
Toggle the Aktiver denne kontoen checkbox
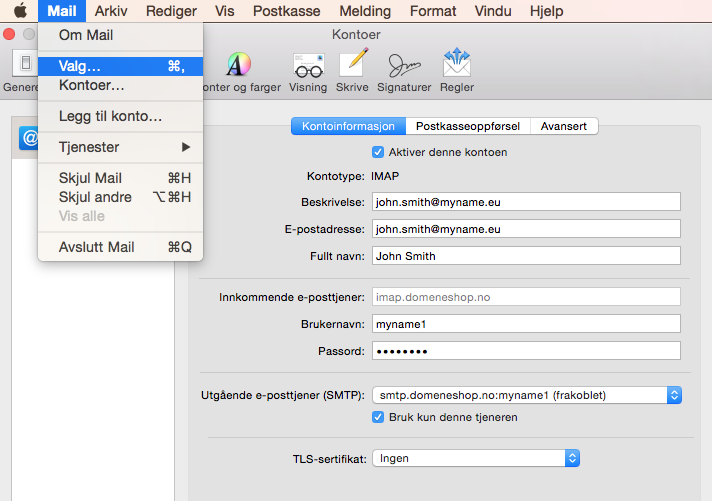pyautogui.click(x=378, y=152)
